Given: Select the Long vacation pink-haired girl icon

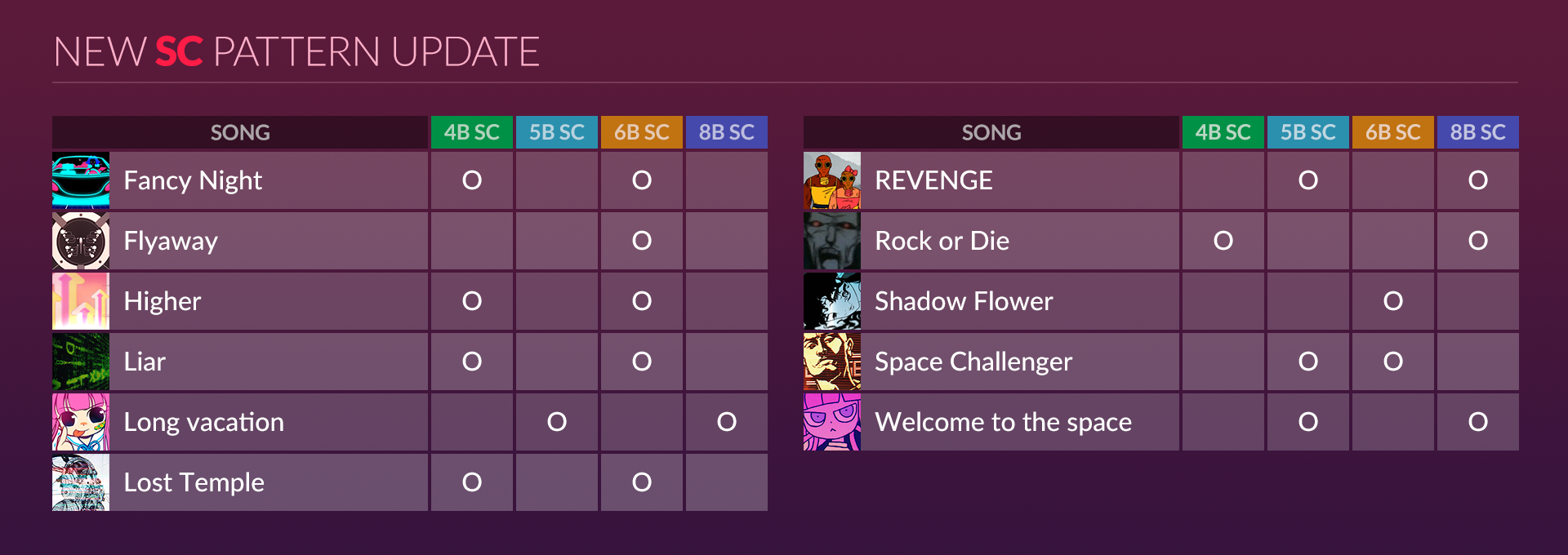Looking at the screenshot, I should [x=81, y=422].
